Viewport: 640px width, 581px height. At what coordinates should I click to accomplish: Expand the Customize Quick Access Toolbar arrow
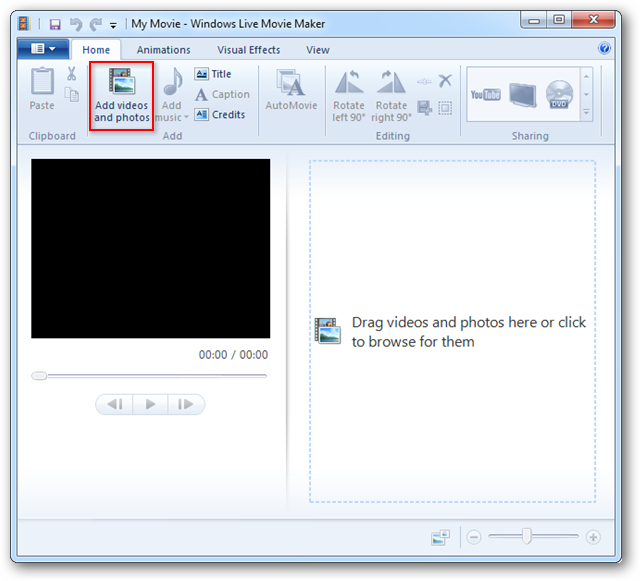(x=113, y=24)
